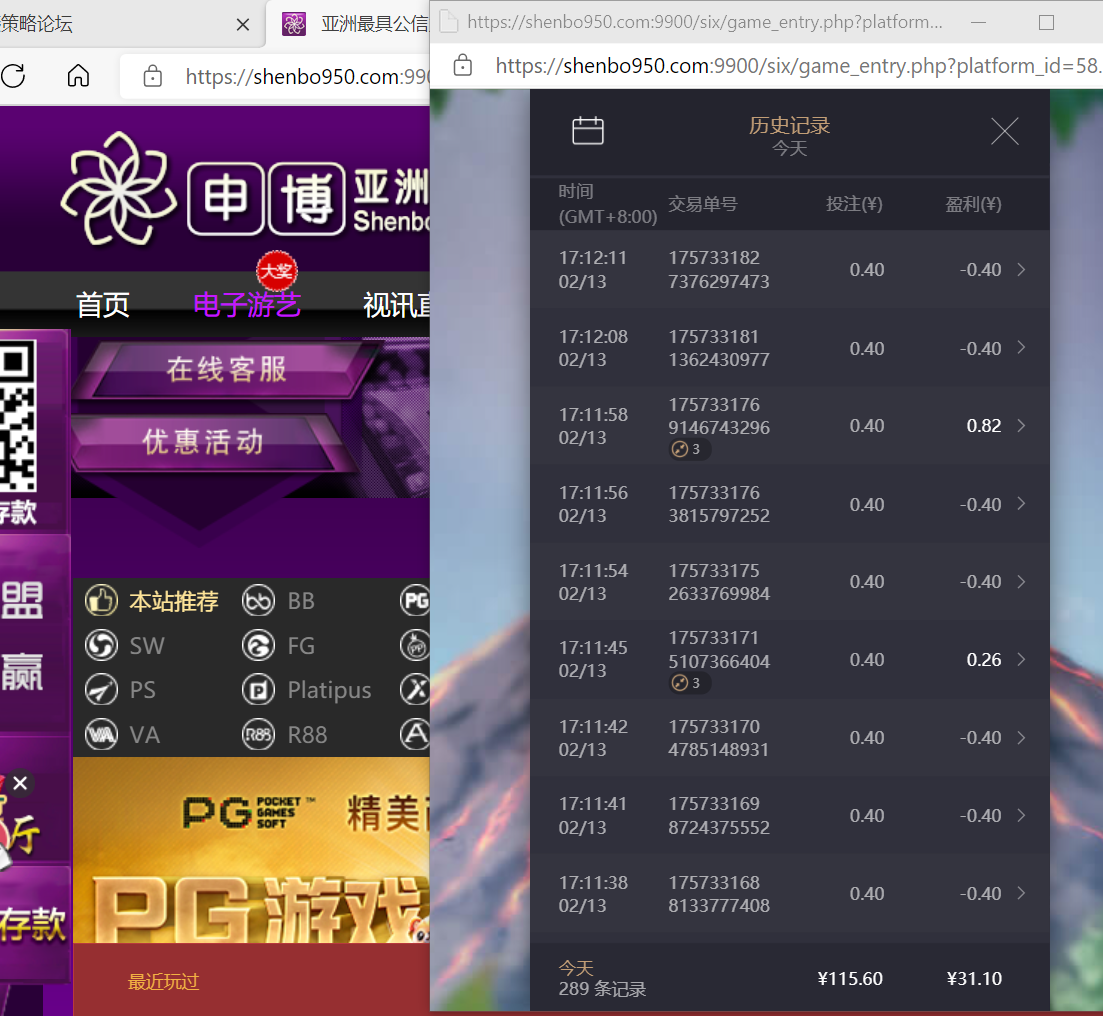Image resolution: width=1103 pixels, height=1016 pixels.
Task: Click the PG Pocket Games Soft banner
Action: pos(251,850)
